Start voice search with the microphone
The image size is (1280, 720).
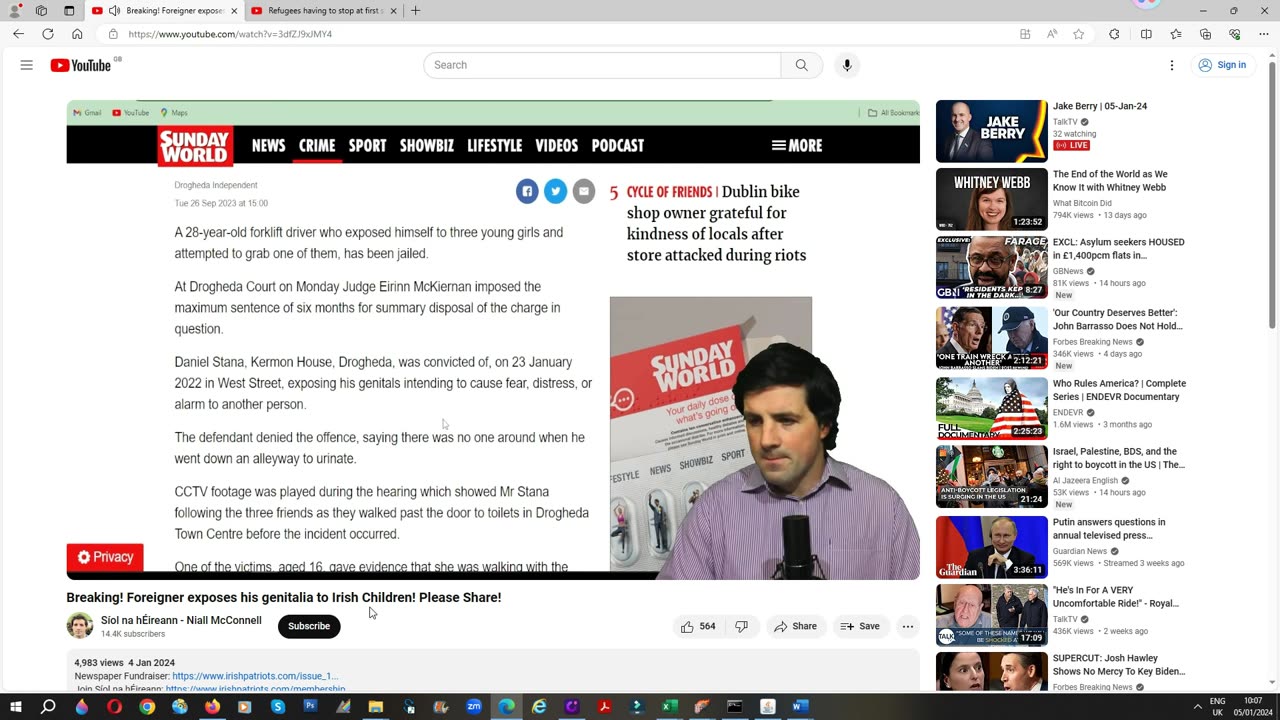[x=847, y=65]
